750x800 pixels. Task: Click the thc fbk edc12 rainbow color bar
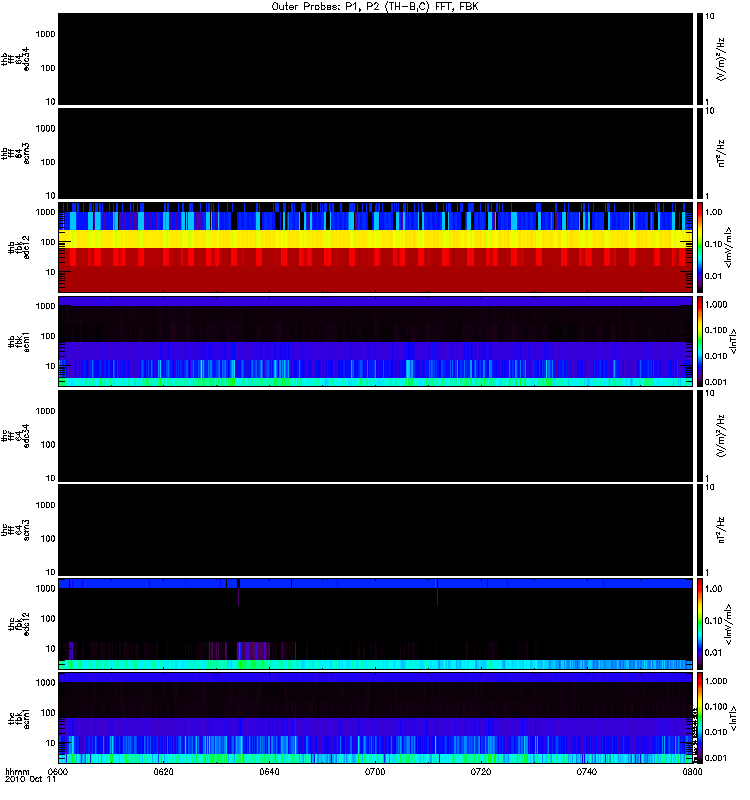(700, 624)
